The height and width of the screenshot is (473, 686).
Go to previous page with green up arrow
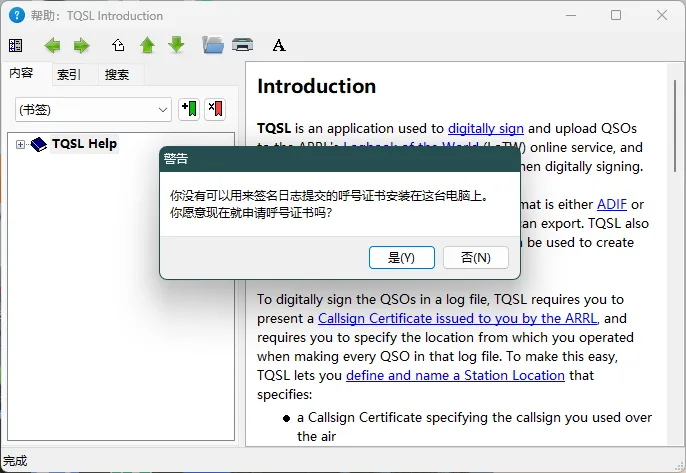147,45
